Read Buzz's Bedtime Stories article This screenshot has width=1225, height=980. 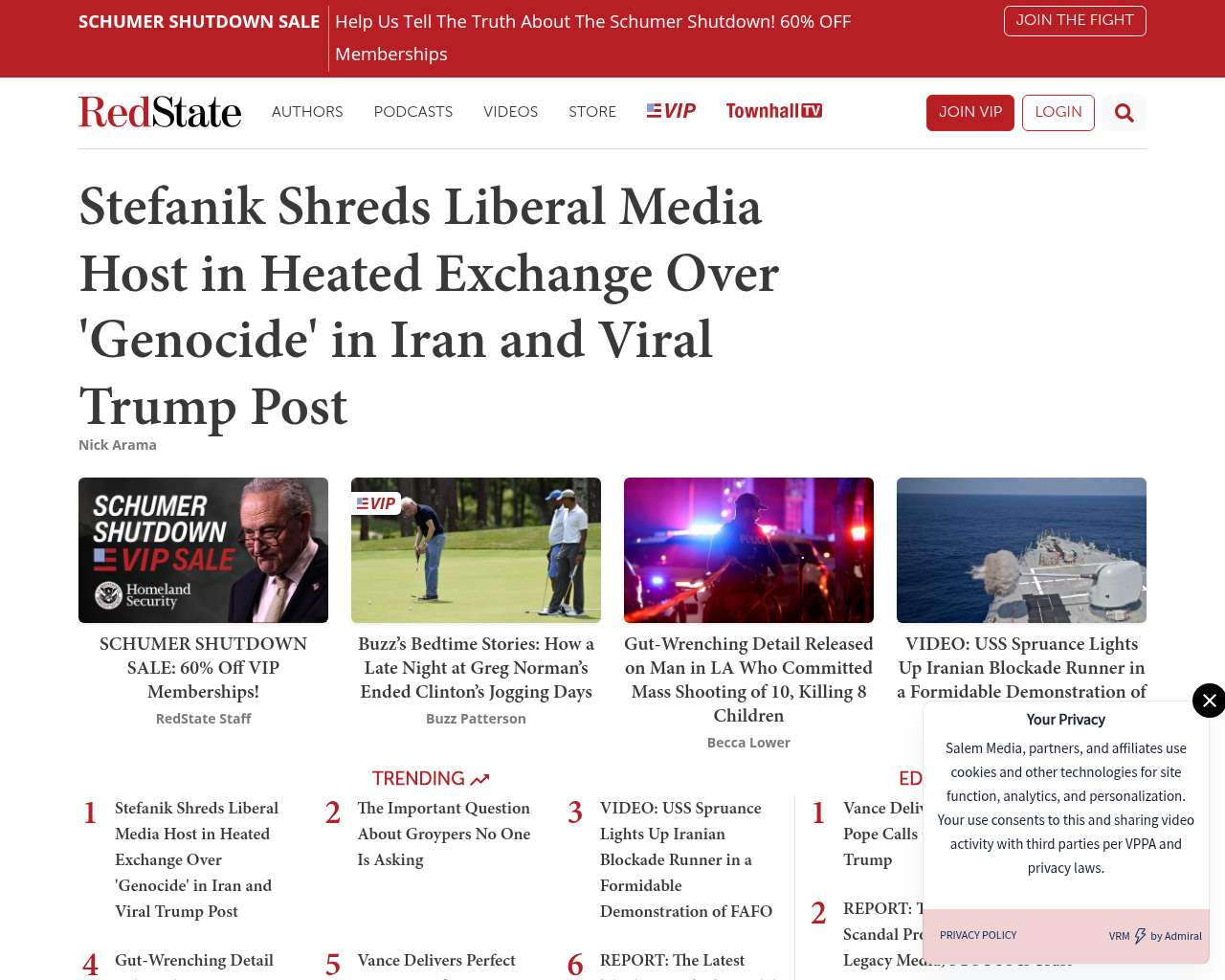[x=476, y=668]
